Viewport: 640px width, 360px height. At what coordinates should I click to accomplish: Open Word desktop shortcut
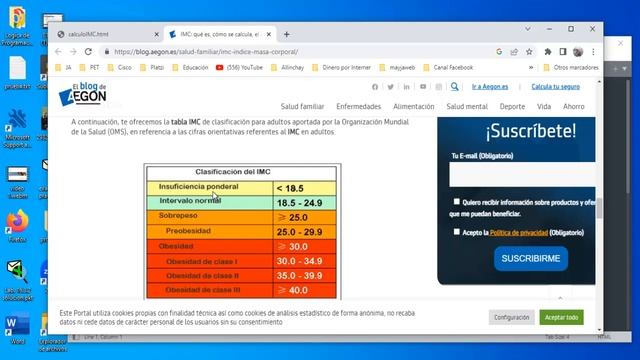coord(17,329)
